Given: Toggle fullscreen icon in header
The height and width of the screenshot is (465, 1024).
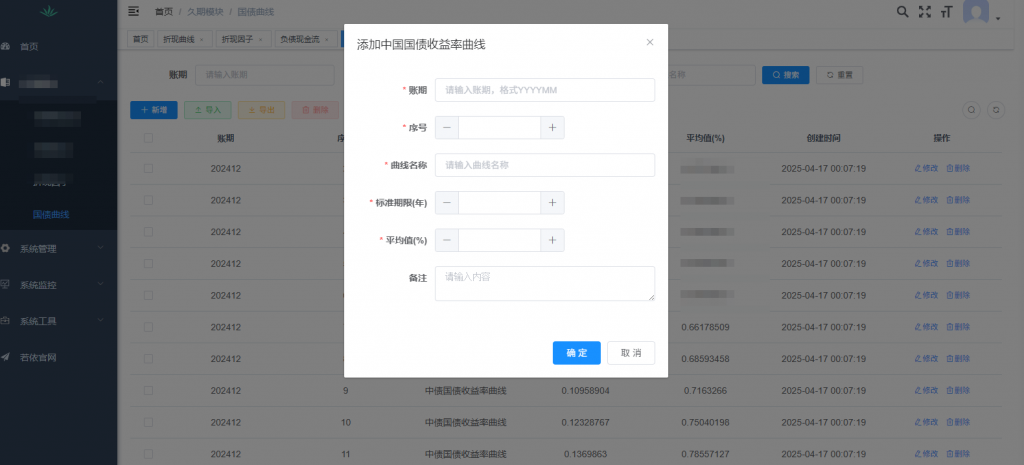Looking at the screenshot, I should [x=925, y=12].
